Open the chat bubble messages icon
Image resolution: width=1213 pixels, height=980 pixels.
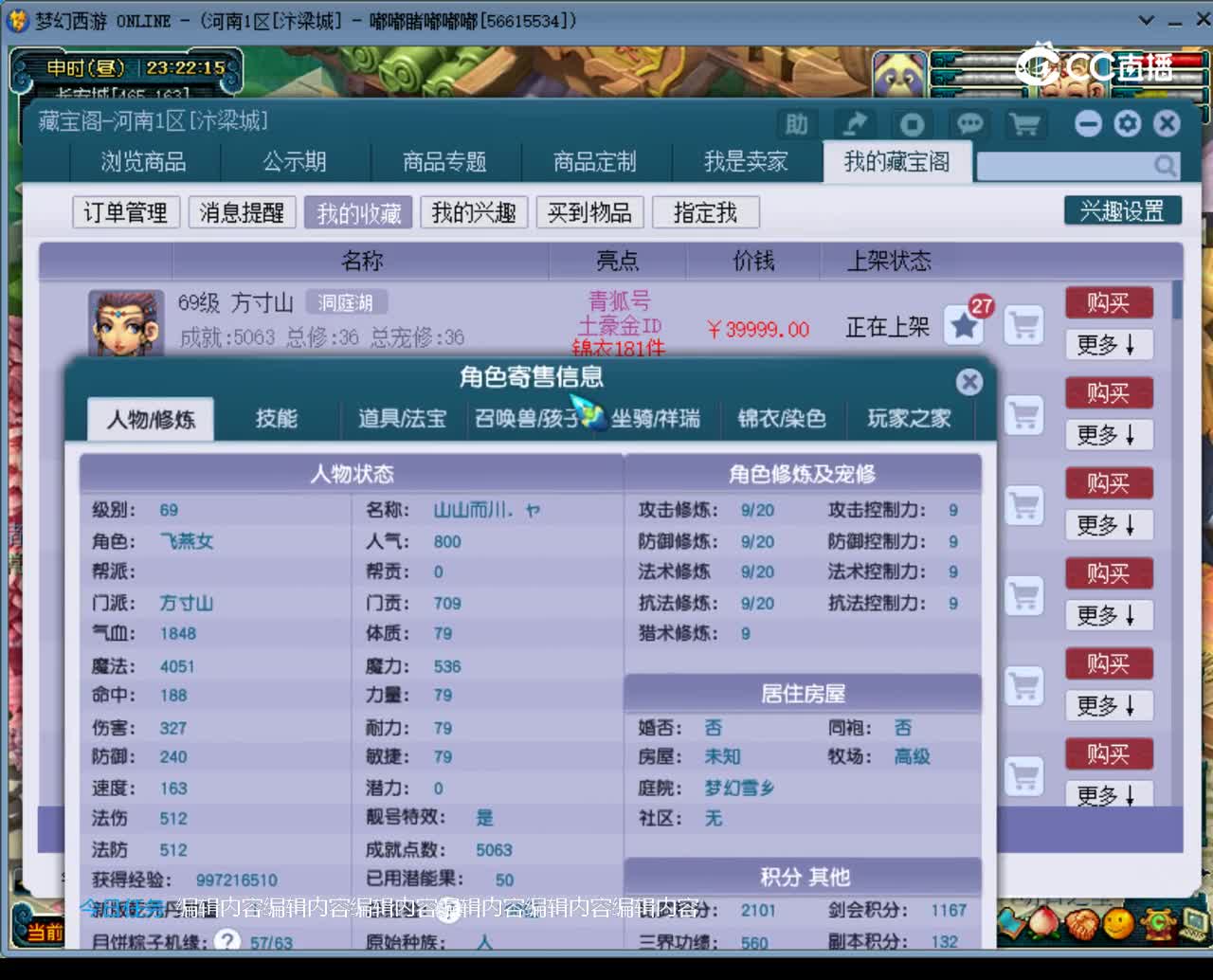coord(969,124)
